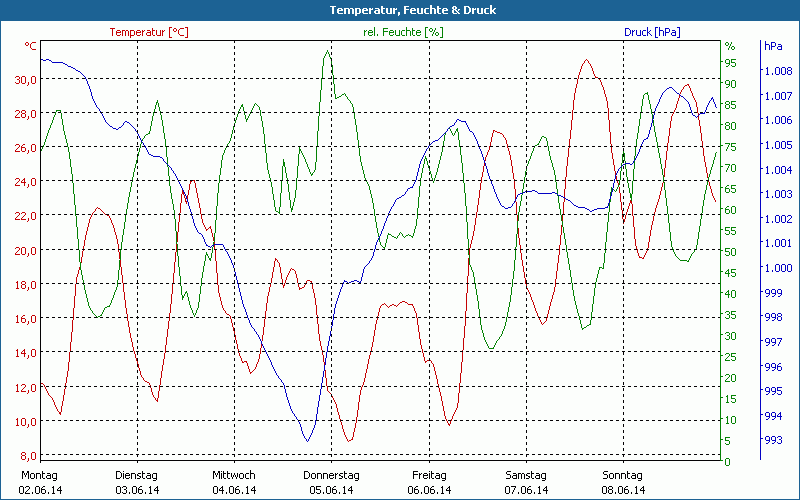Click the 'Samstag' day label
The image size is (800, 500).
click(x=525, y=475)
